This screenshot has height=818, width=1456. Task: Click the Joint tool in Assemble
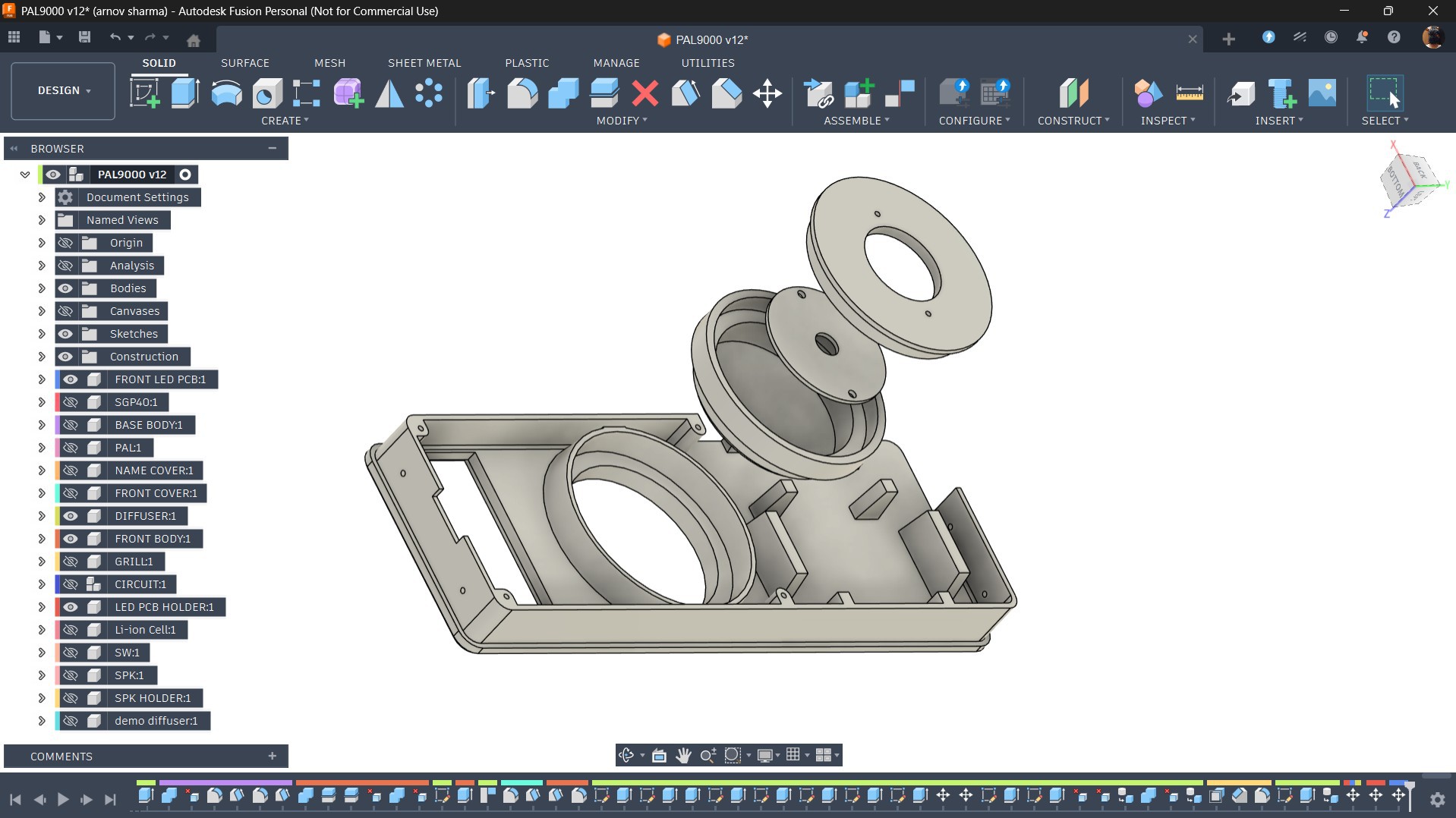[x=900, y=93]
